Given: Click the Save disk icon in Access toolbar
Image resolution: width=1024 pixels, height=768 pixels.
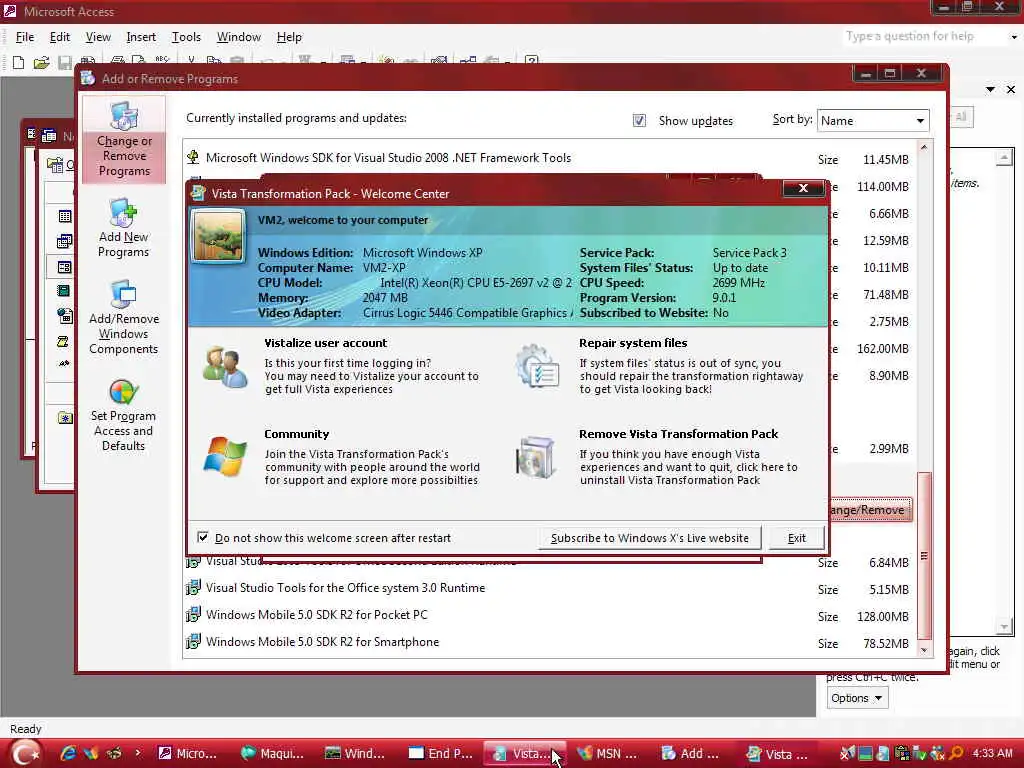Looking at the screenshot, I should point(65,63).
